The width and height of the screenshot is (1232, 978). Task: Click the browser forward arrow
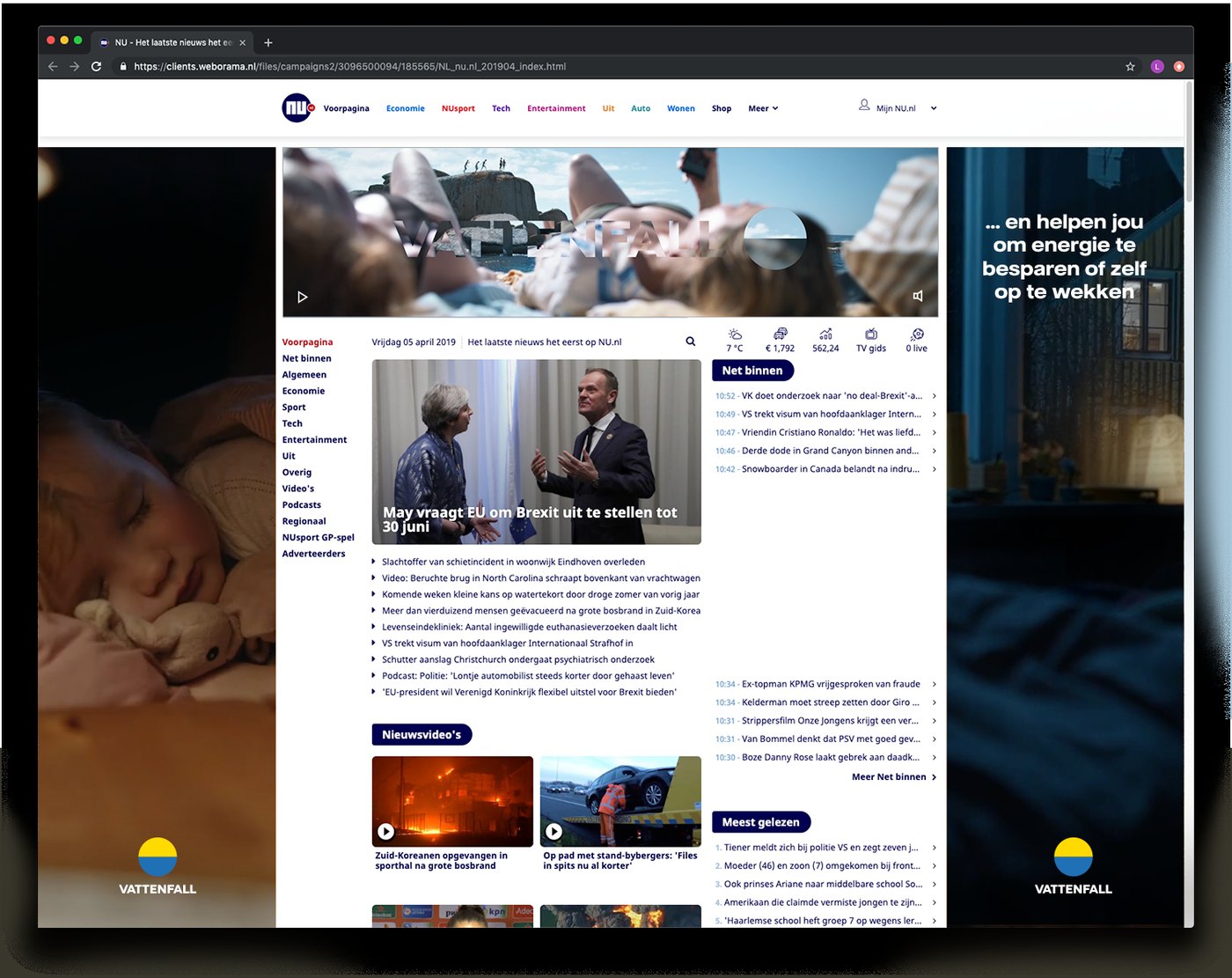coord(74,67)
